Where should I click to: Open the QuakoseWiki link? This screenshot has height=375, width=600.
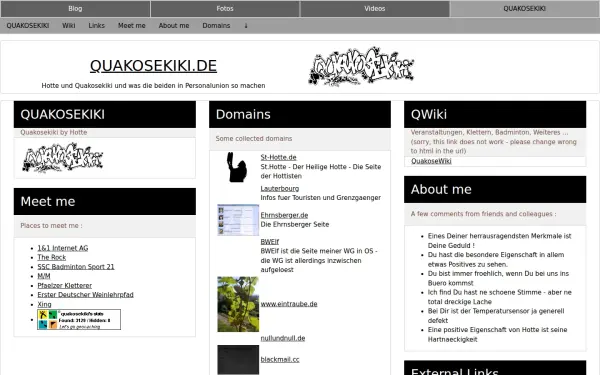[x=431, y=161]
